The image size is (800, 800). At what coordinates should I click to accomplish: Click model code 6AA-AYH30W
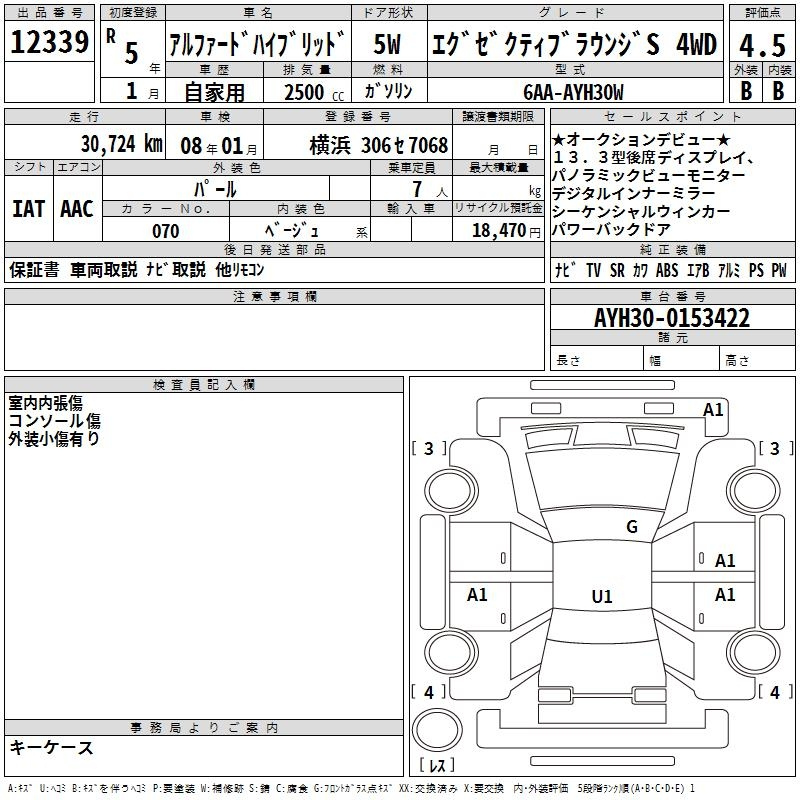coord(573,92)
